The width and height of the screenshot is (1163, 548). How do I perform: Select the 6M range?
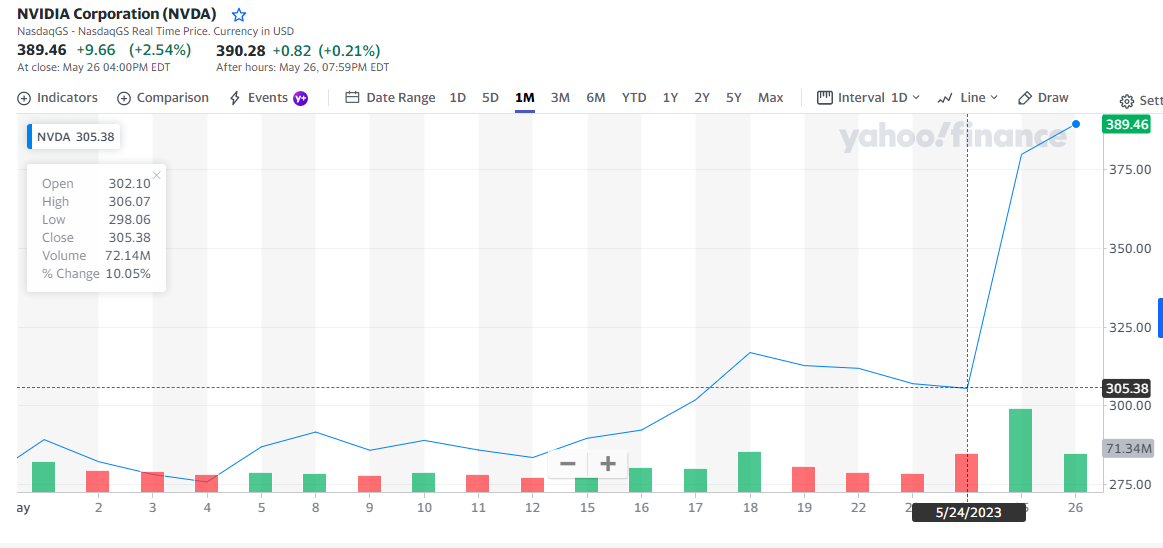point(596,98)
